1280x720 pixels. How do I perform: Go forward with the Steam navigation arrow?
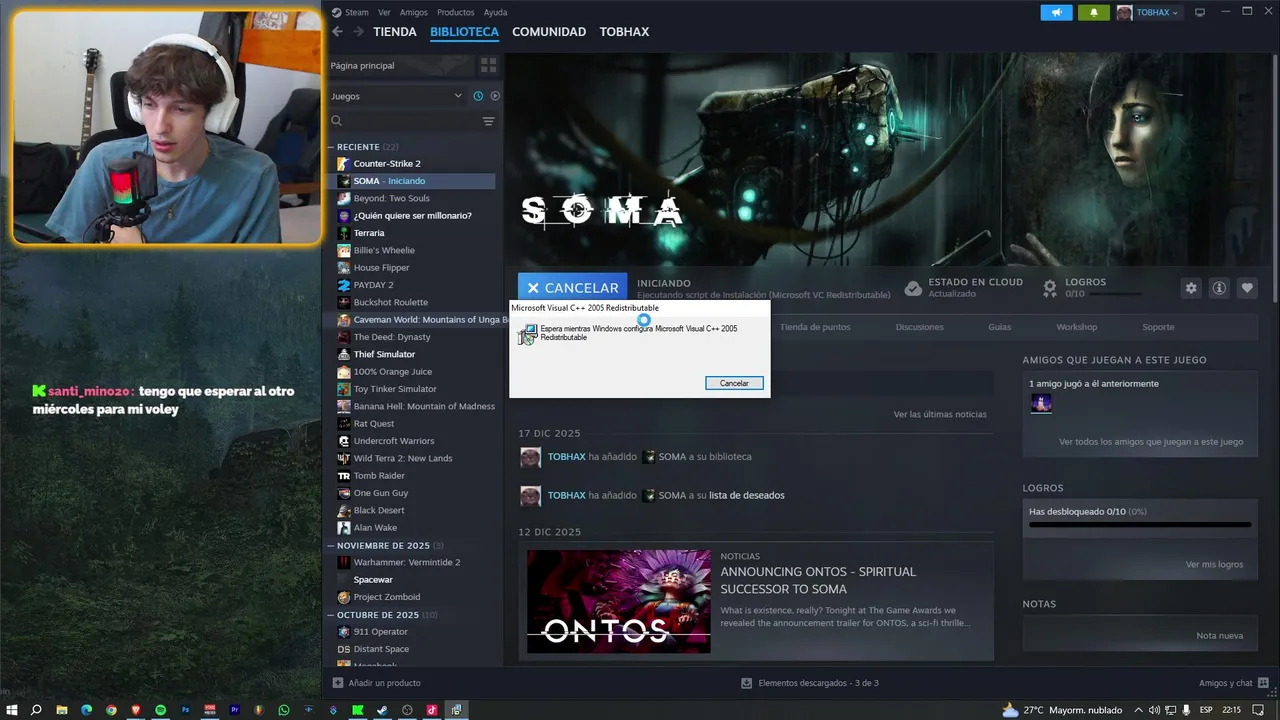[358, 32]
